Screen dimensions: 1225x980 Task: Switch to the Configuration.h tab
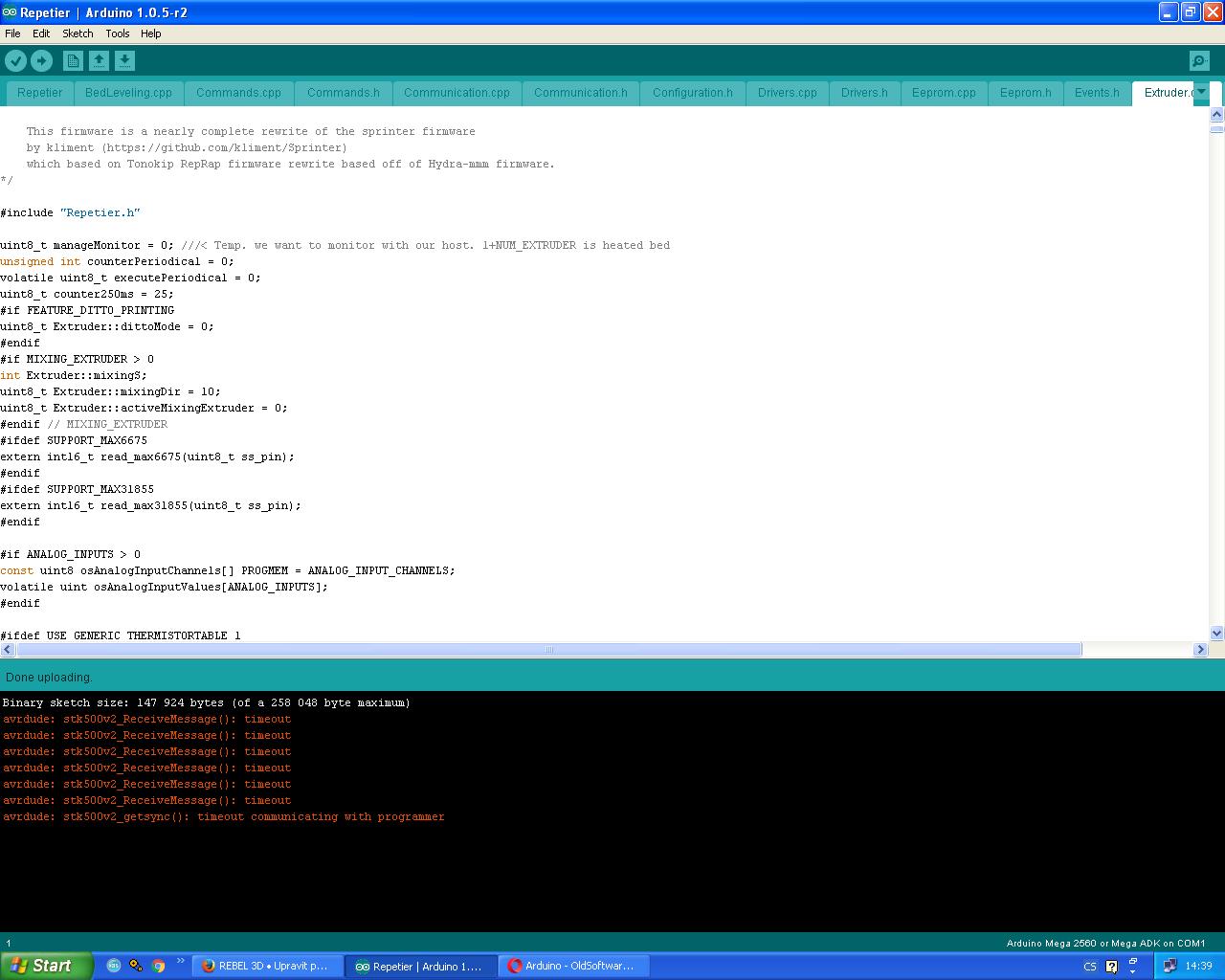click(x=692, y=93)
